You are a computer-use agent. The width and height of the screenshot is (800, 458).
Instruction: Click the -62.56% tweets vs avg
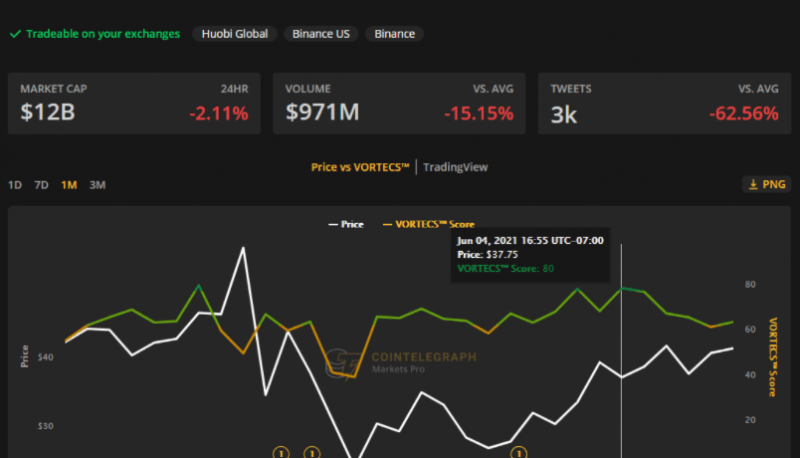pyautogui.click(x=744, y=113)
